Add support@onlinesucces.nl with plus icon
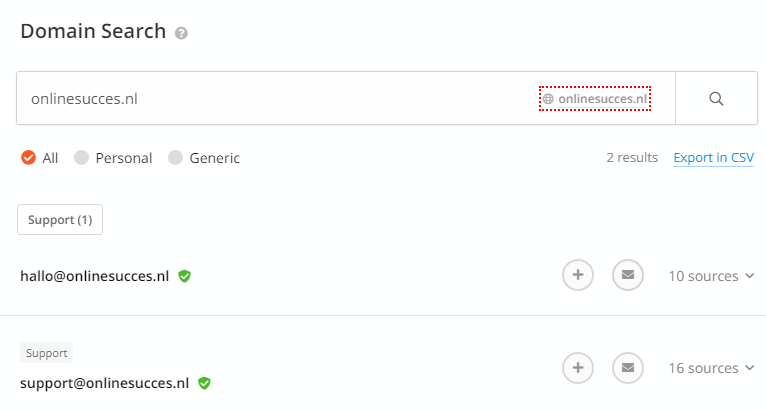The height and width of the screenshot is (410, 766). [x=577, y=368]
